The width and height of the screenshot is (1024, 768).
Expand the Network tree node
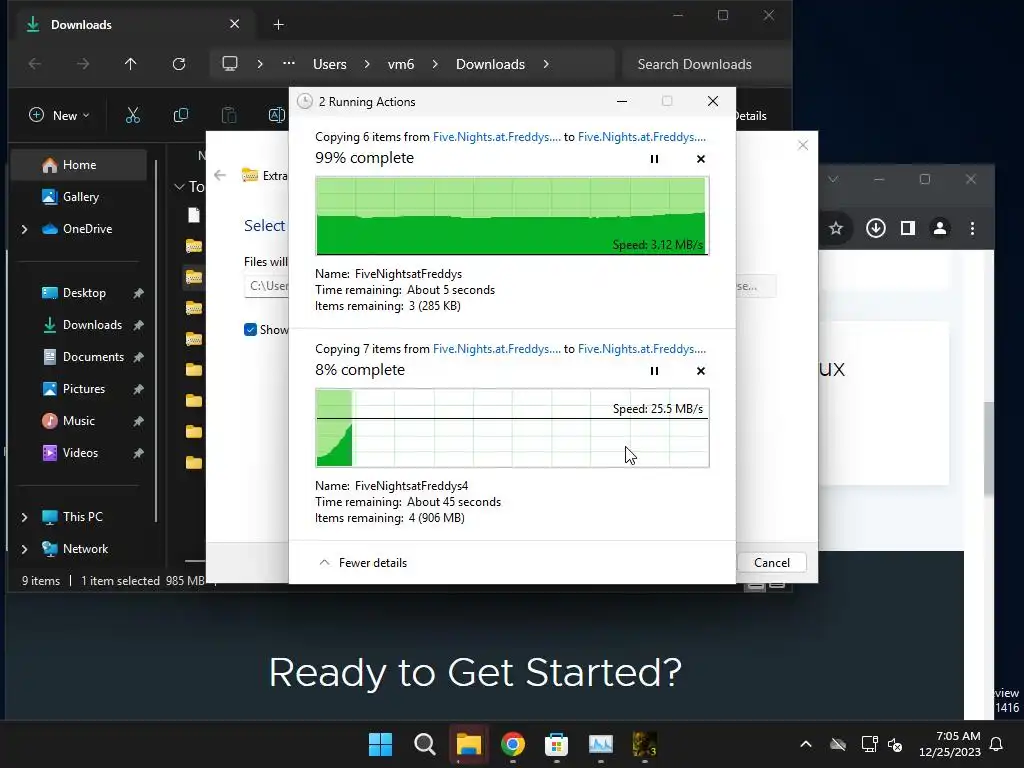(24, 549)
